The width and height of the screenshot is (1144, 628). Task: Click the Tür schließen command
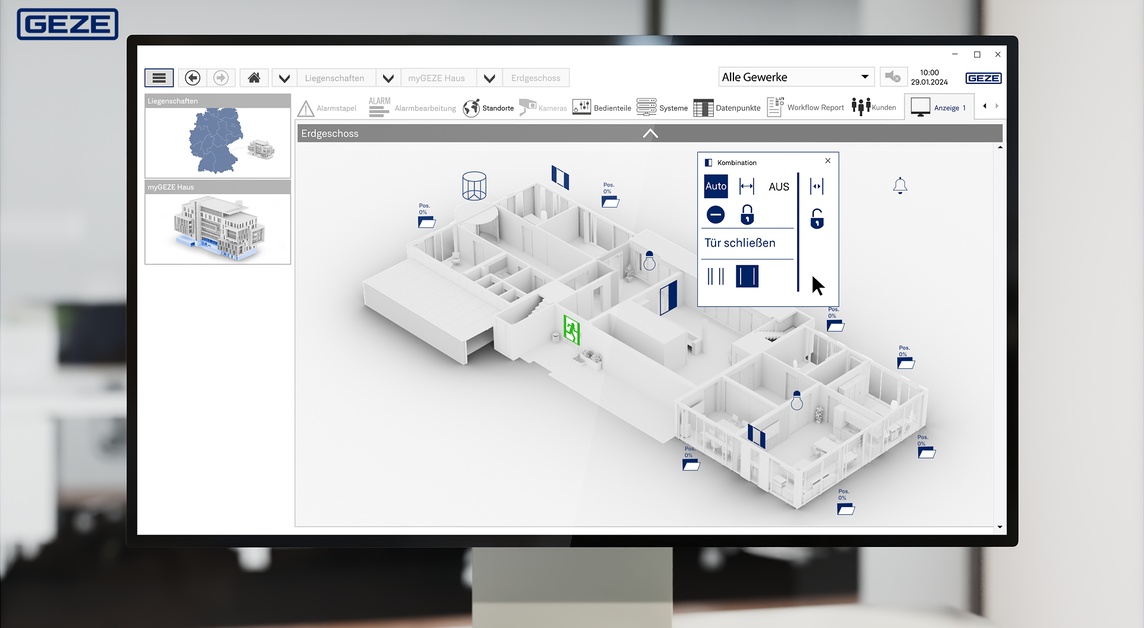[x=740, y=243]
